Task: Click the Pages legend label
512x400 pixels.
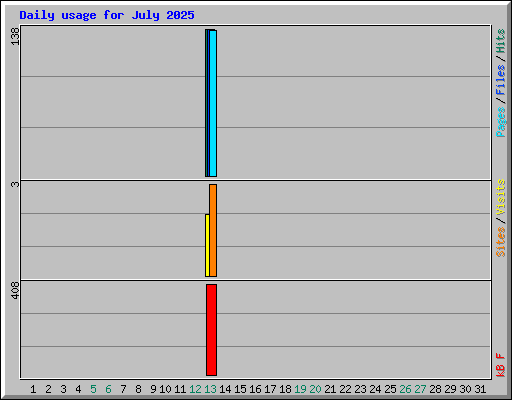Action: click(501, 122)
